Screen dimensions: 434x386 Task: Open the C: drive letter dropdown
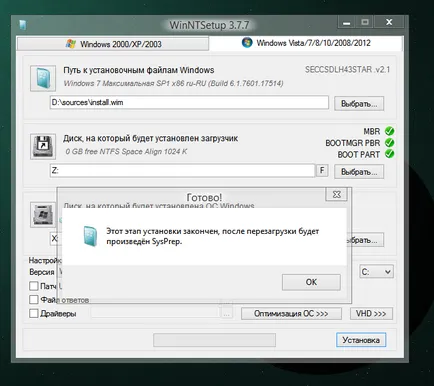376,272
